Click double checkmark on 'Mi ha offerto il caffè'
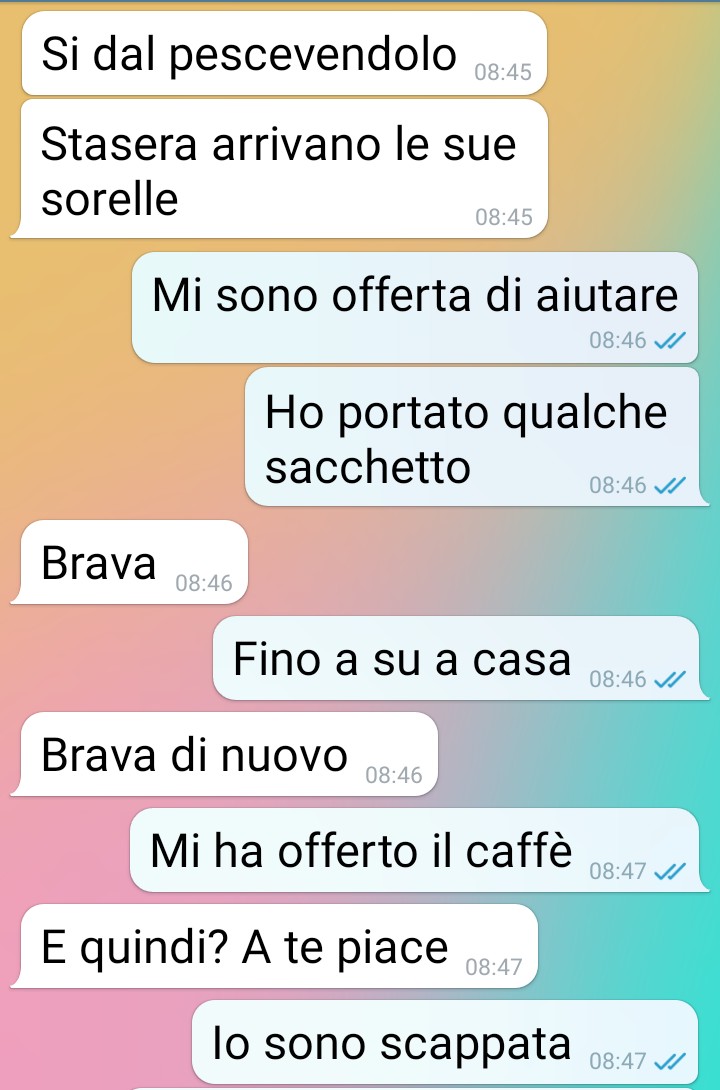The image size is (720, 1090). [671, 871]
